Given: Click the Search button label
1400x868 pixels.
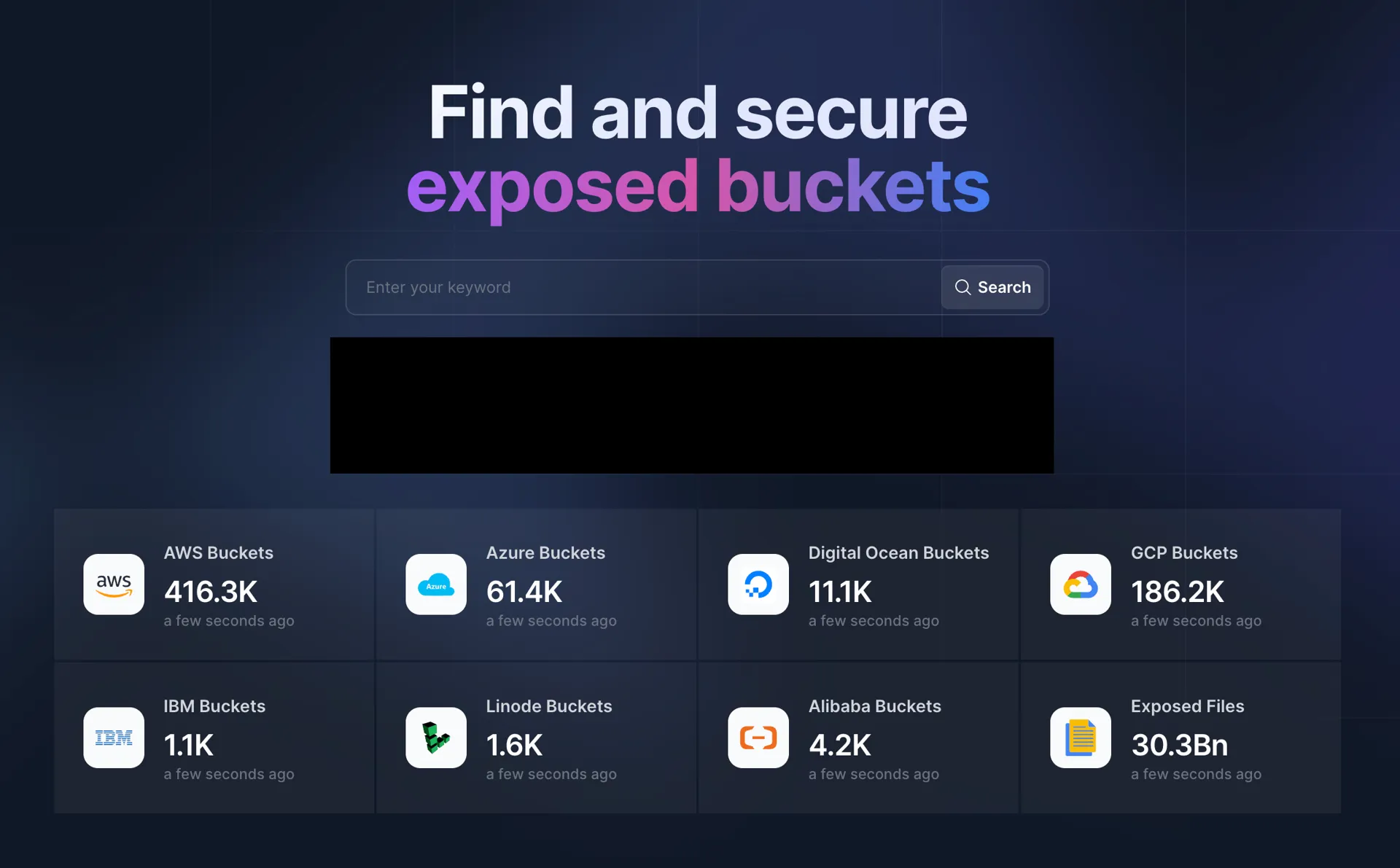Looking at the screenshot, I should tap(1004, 287).
